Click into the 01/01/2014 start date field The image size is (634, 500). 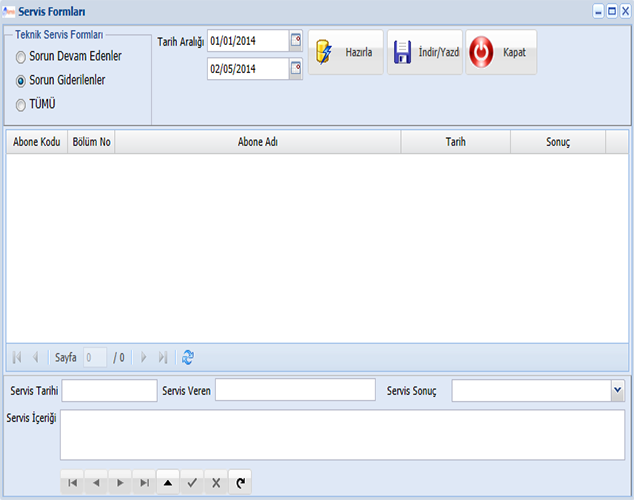click(x=248, y=40)
